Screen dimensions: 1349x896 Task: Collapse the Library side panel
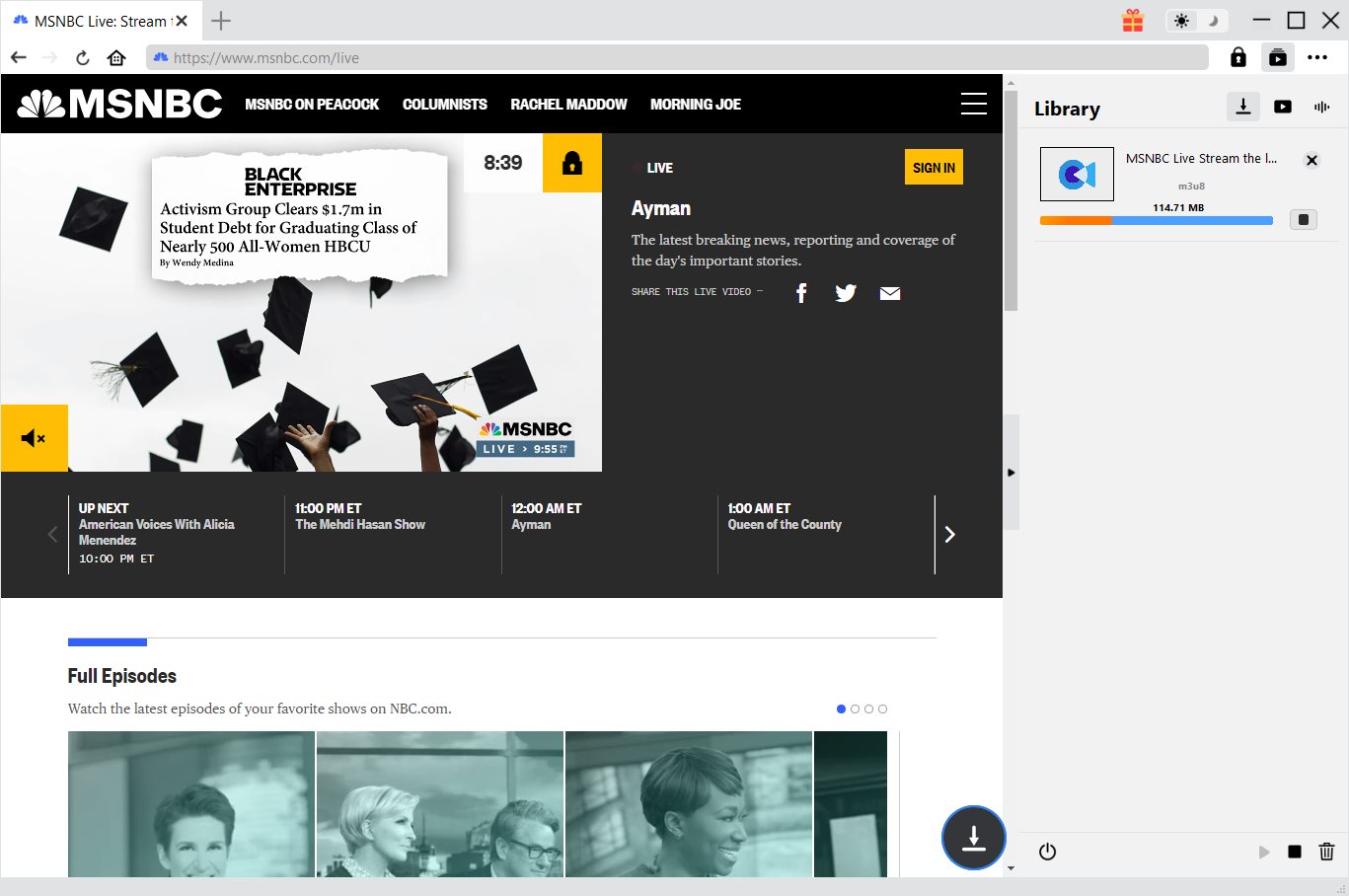coord(1011,473)
